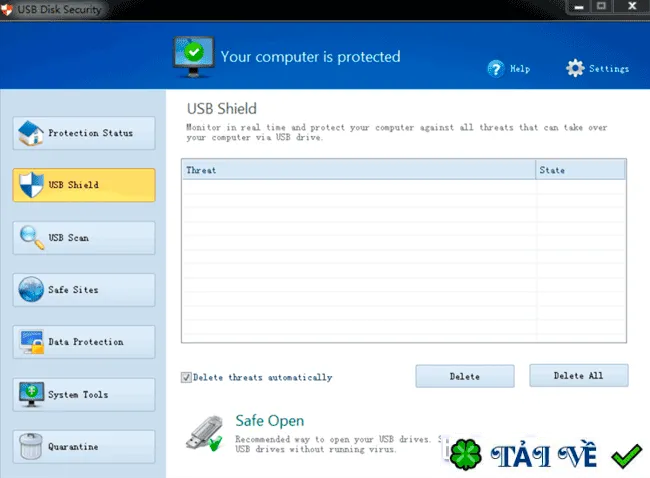
Task: Click the Data Protection lock icon
Action: click(x=32, y=342)
